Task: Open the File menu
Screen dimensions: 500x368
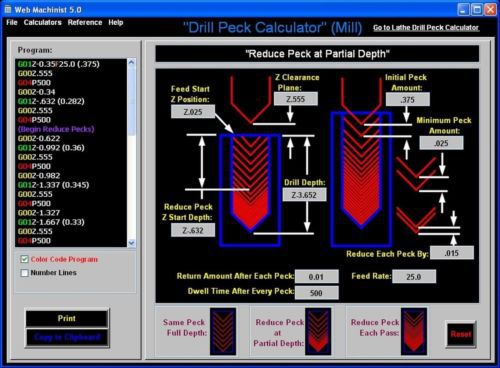Action: [12, 22]
